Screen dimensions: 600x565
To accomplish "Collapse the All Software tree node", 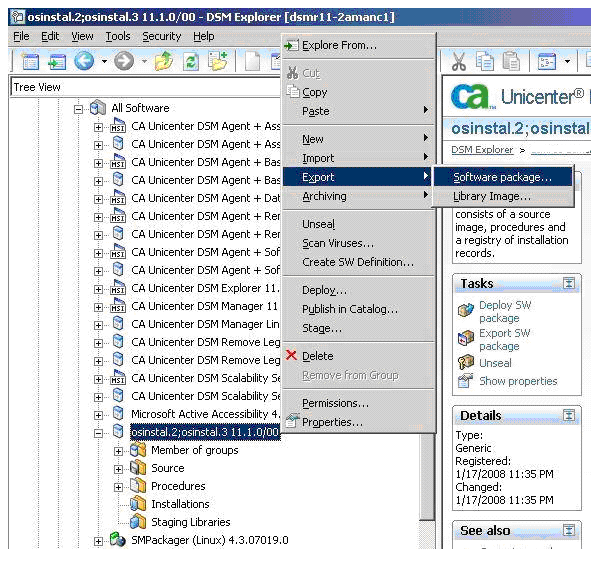I will [x=79, y=108].
